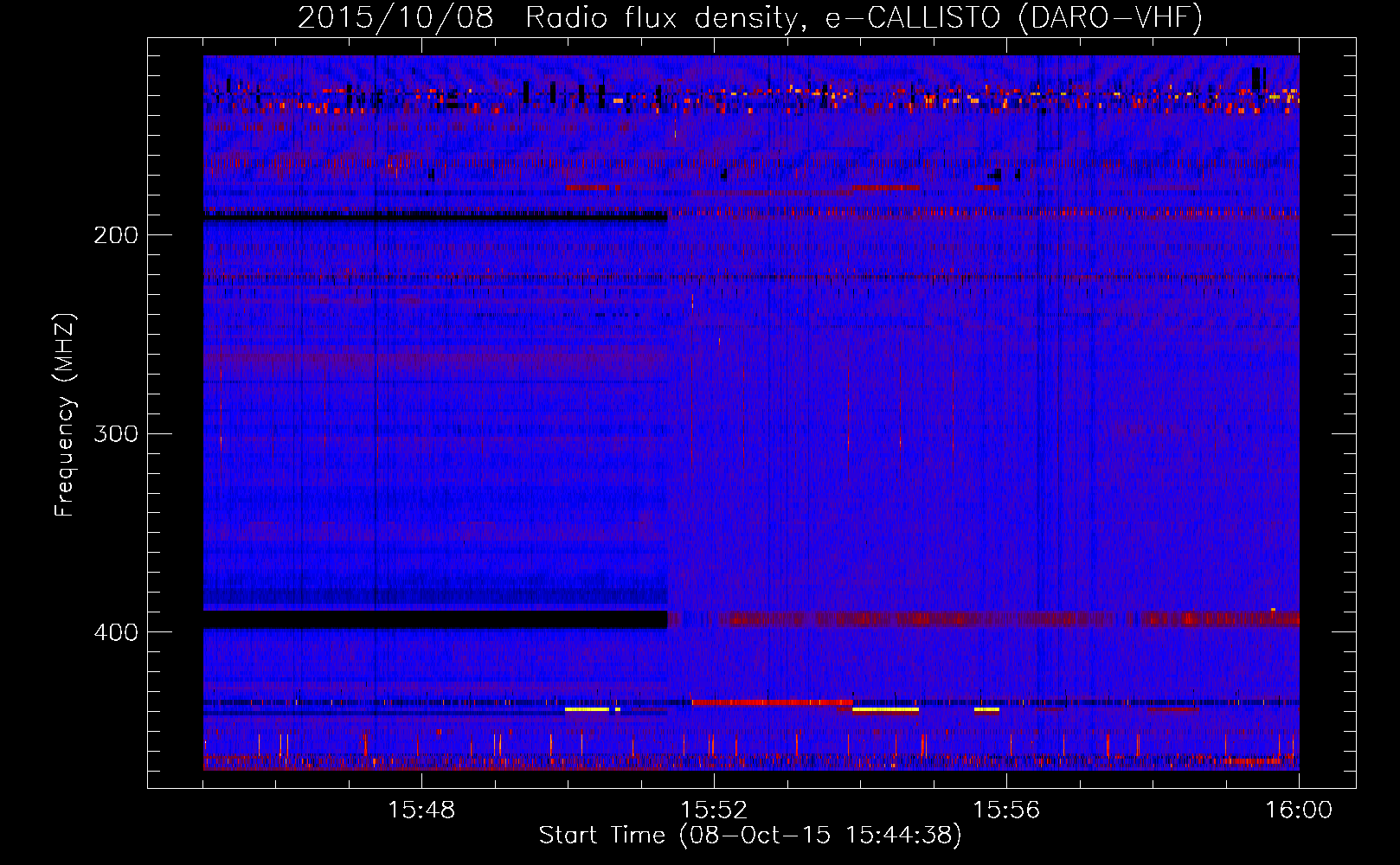Click the 15:56 time tick label

[x=1006, y=811]
